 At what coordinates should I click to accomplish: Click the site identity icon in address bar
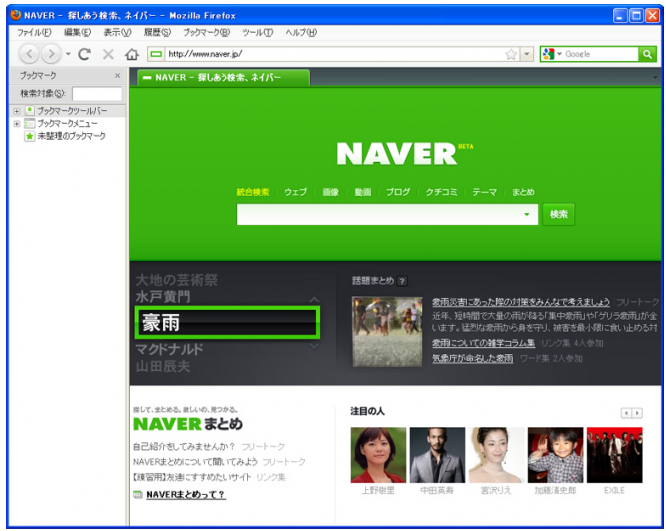[156, 54]
